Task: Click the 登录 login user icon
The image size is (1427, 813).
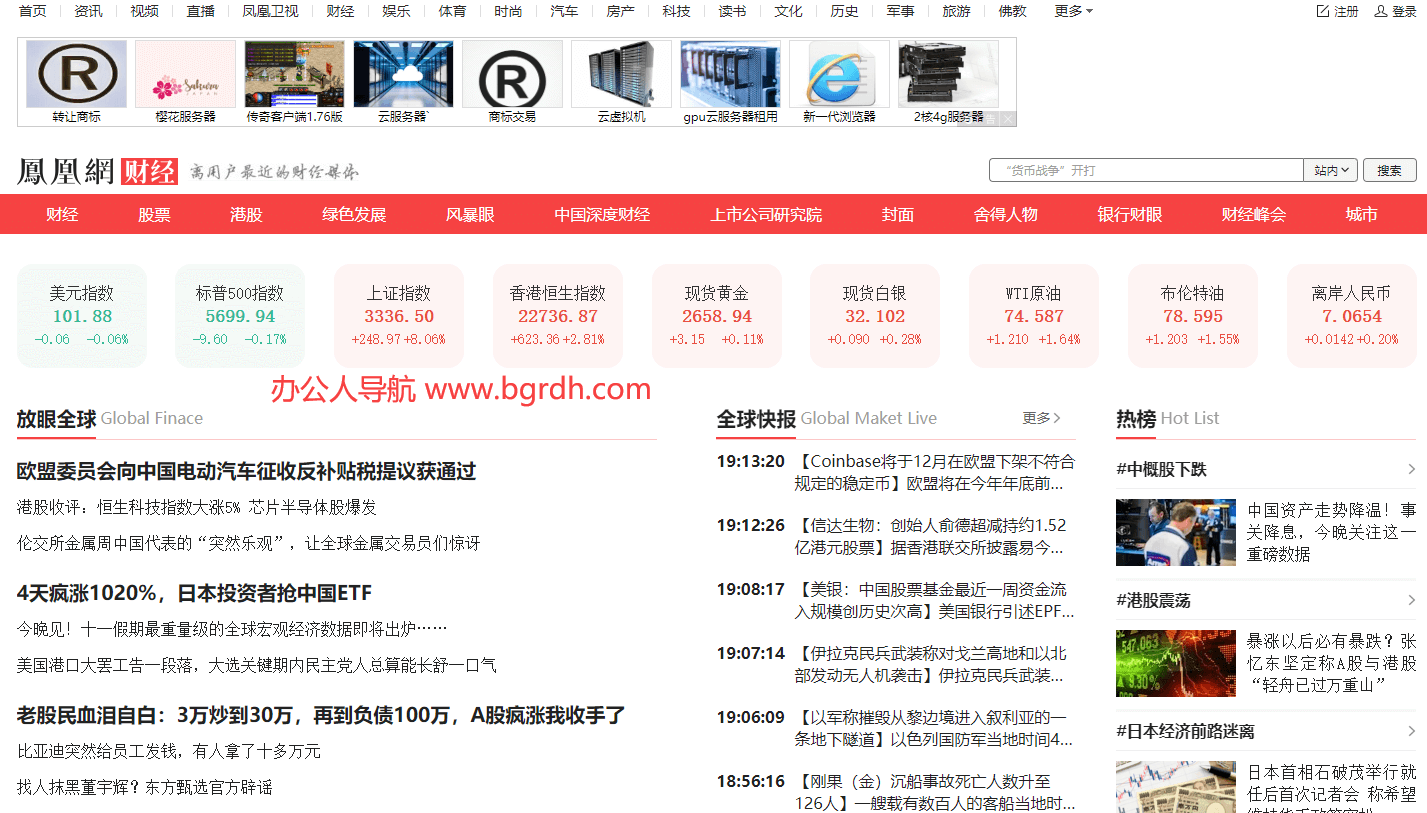Action: click(x=1381, y=11)
